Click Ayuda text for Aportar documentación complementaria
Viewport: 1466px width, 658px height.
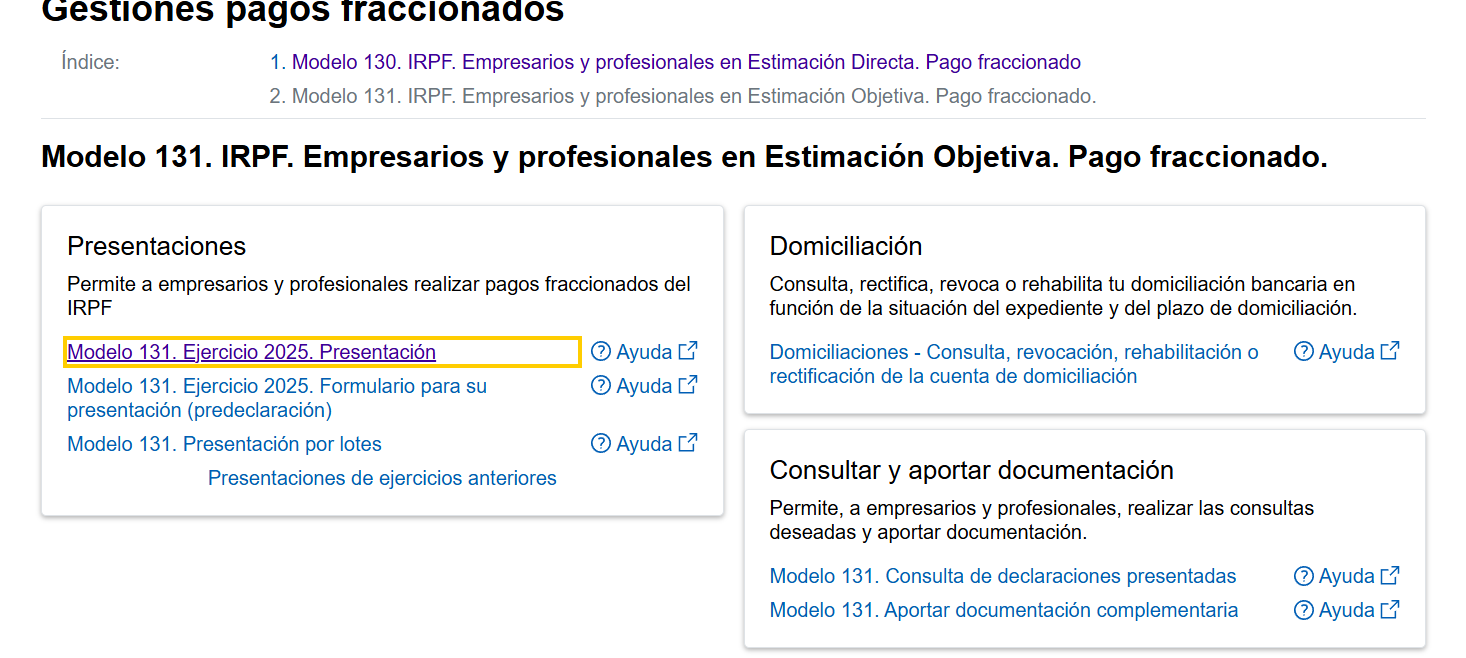pos(1347,610)
